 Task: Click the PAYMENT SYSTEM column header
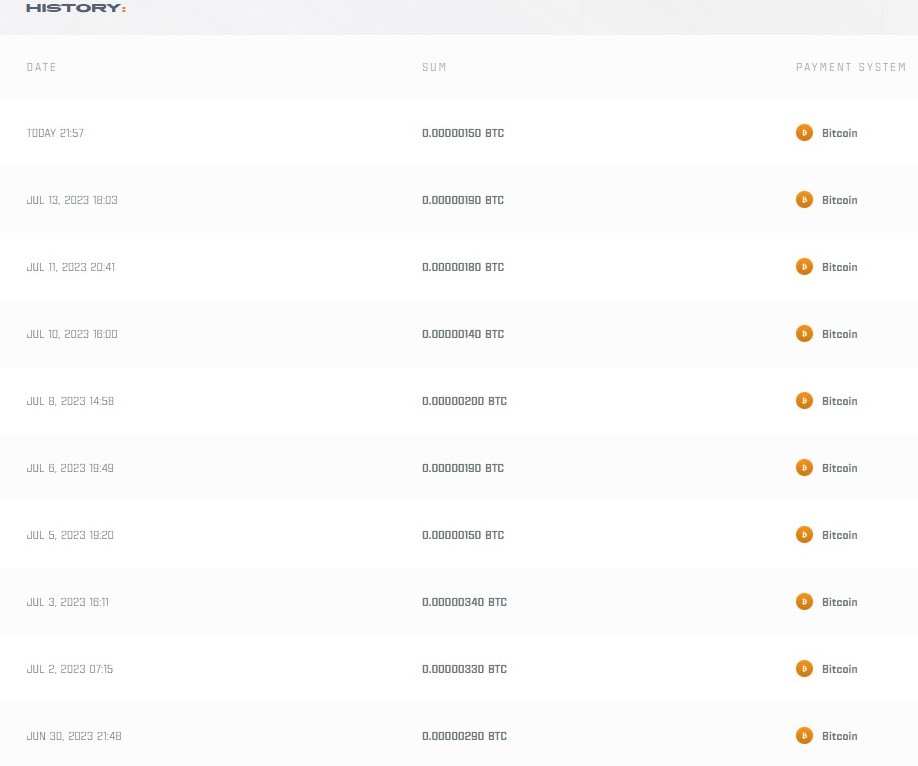[851, 67]
